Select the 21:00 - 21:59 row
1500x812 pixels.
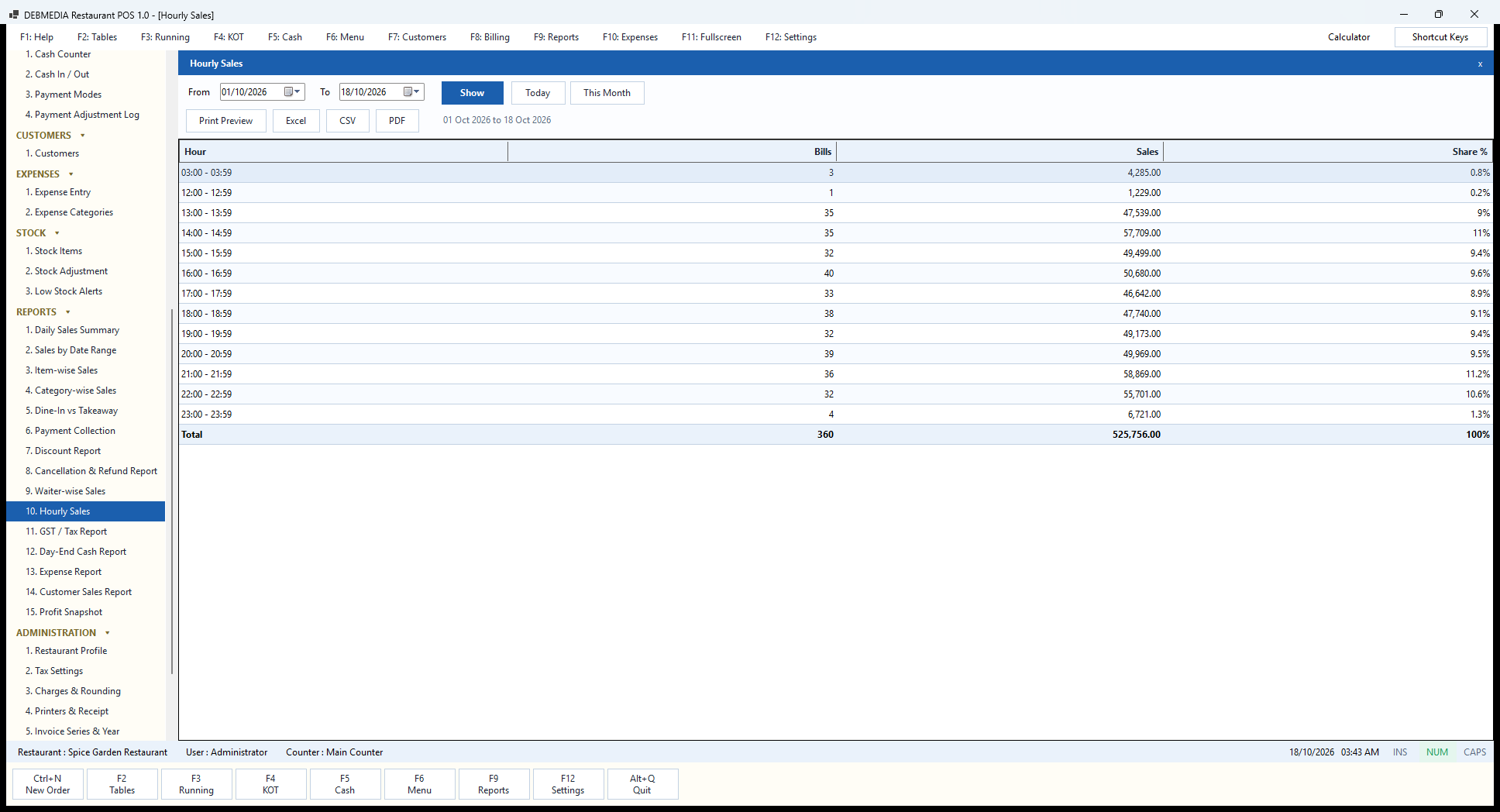point(835,374)
